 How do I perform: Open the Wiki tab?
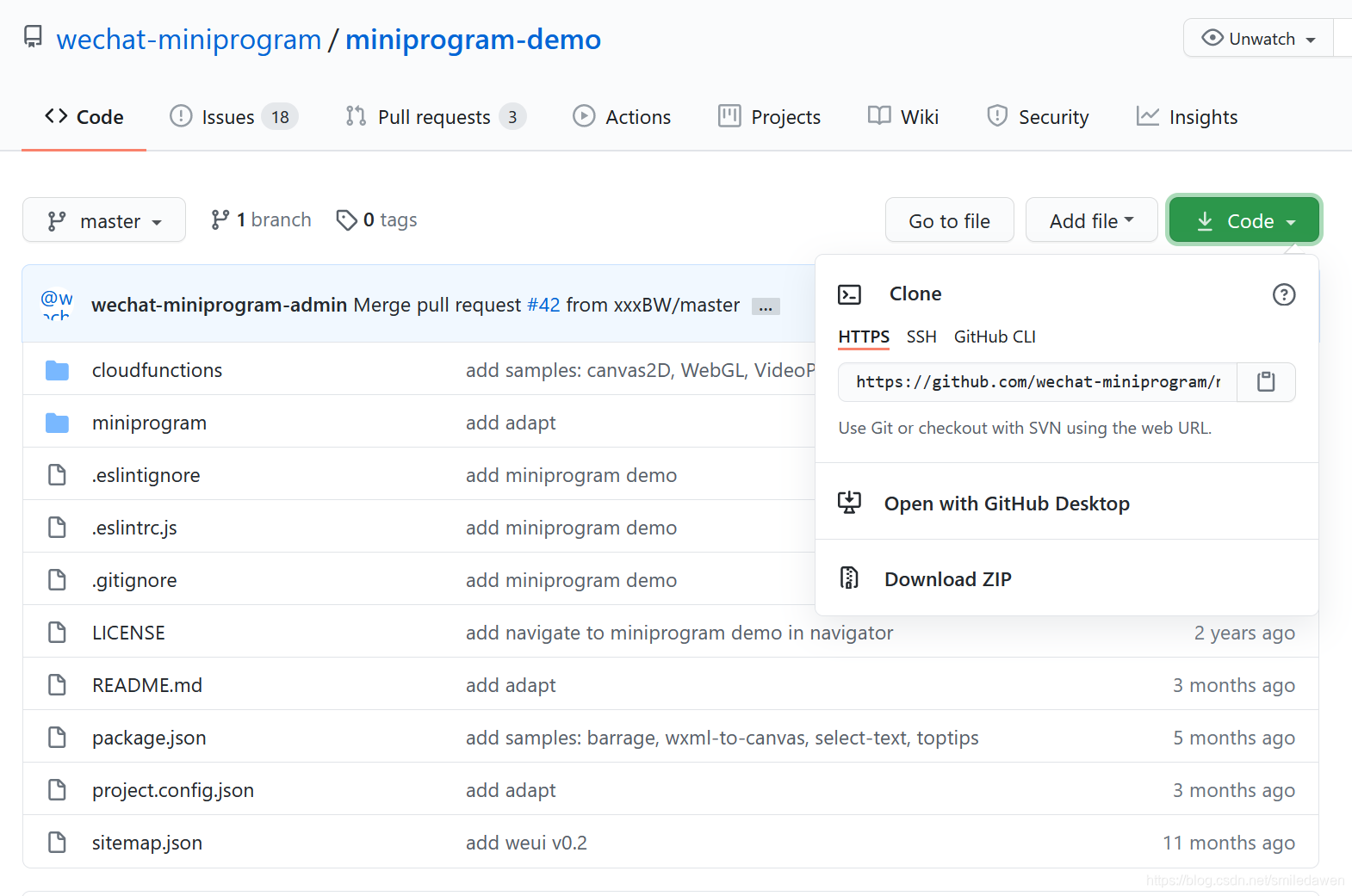903,117
